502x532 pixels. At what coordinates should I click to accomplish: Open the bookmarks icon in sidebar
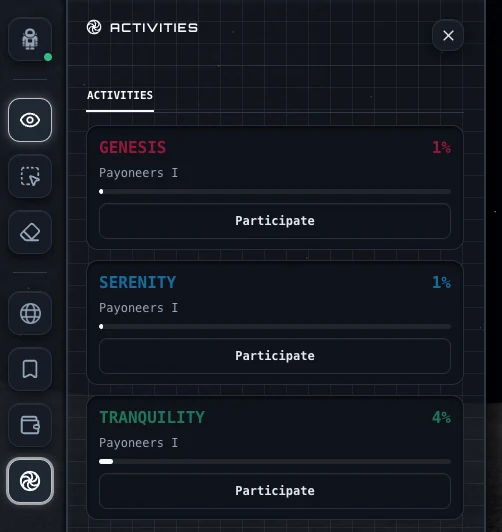point(30,369)
